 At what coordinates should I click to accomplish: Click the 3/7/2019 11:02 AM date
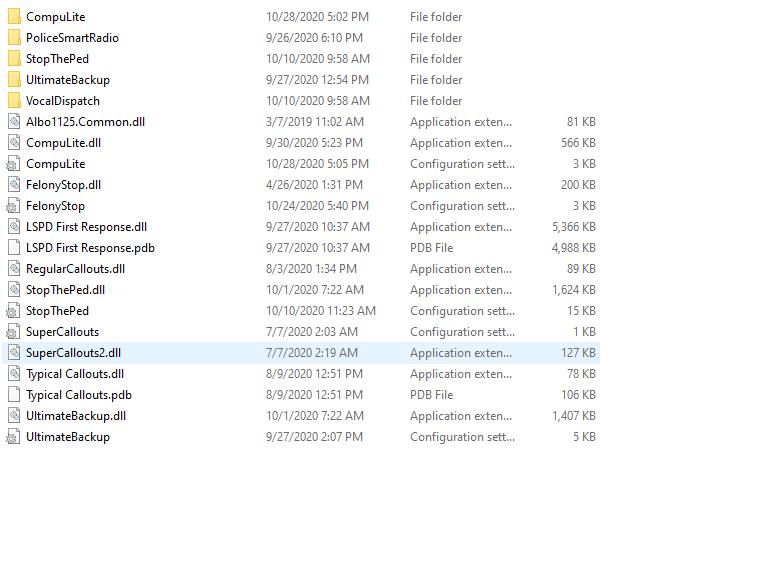pyautogui.click(x=315, y=122)
